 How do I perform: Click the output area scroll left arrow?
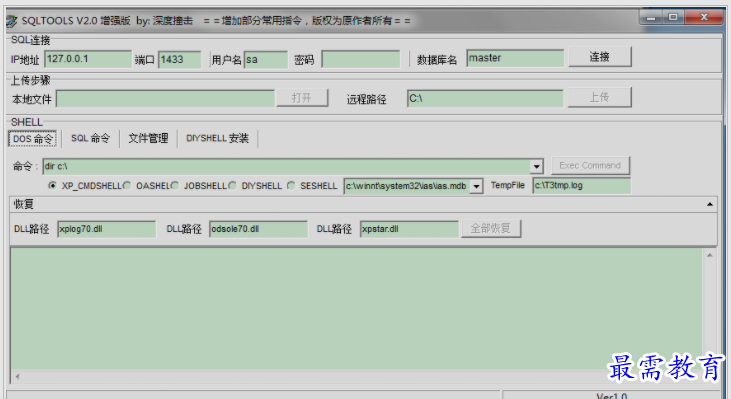pyautogui.click(x=18, y=376)
